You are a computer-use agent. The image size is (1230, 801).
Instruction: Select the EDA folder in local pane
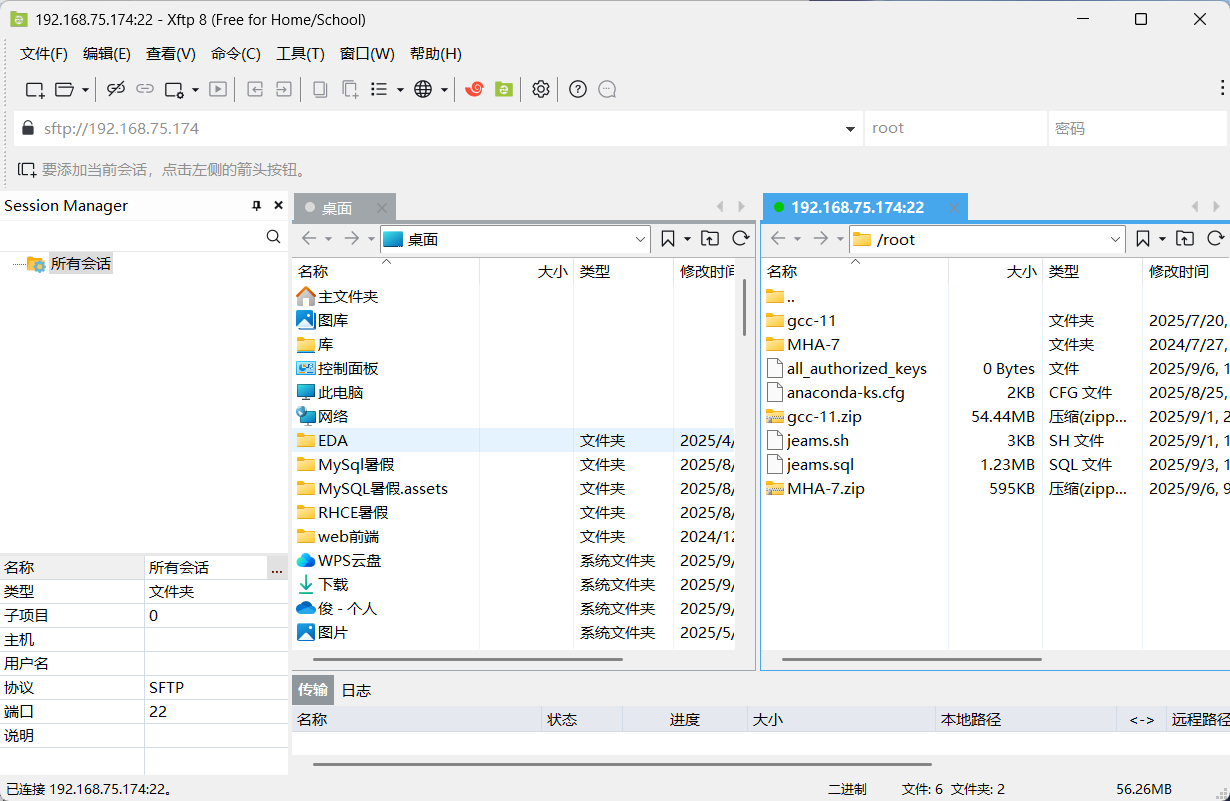(333, 440)
